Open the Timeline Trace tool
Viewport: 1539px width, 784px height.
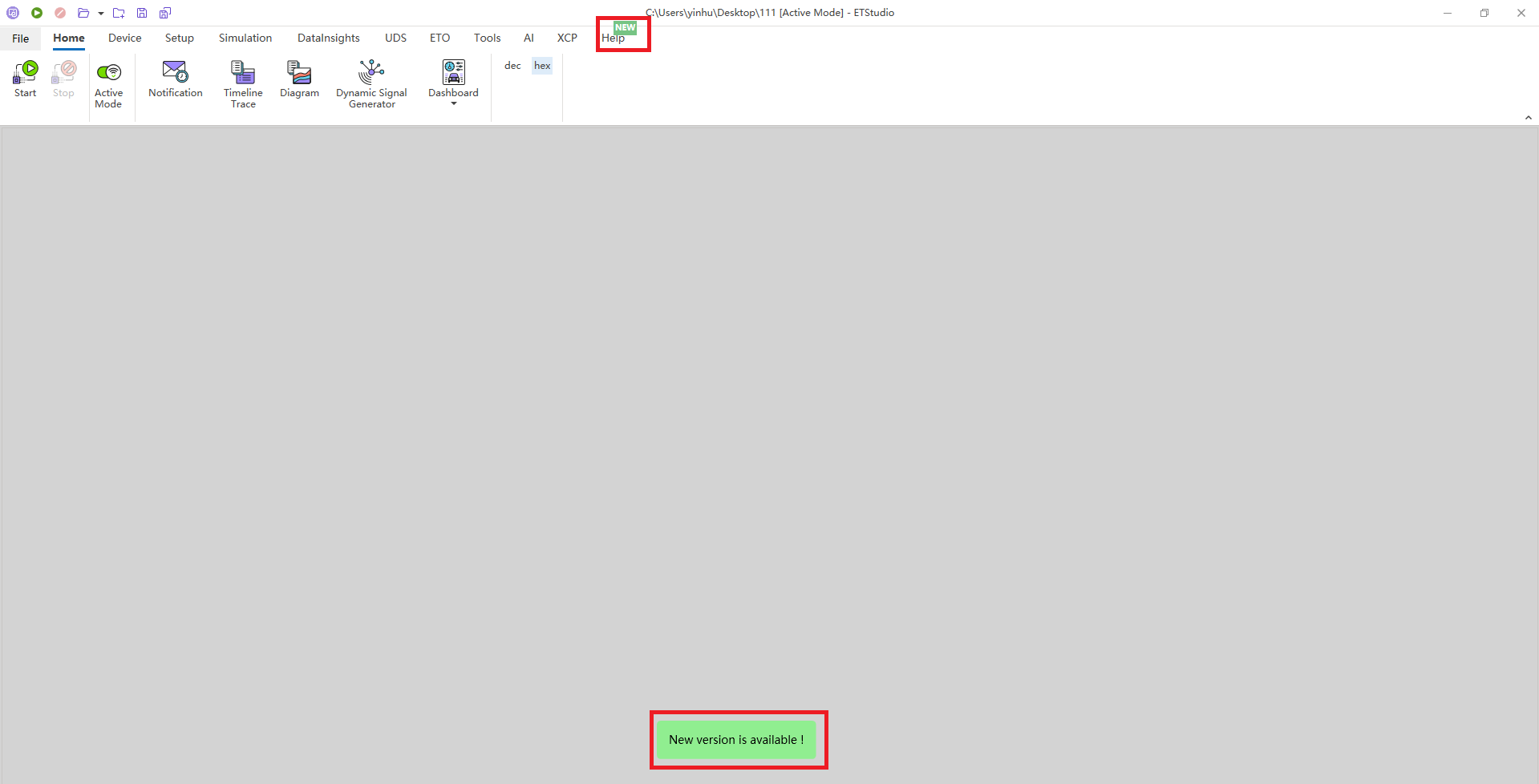coord(243,83)
